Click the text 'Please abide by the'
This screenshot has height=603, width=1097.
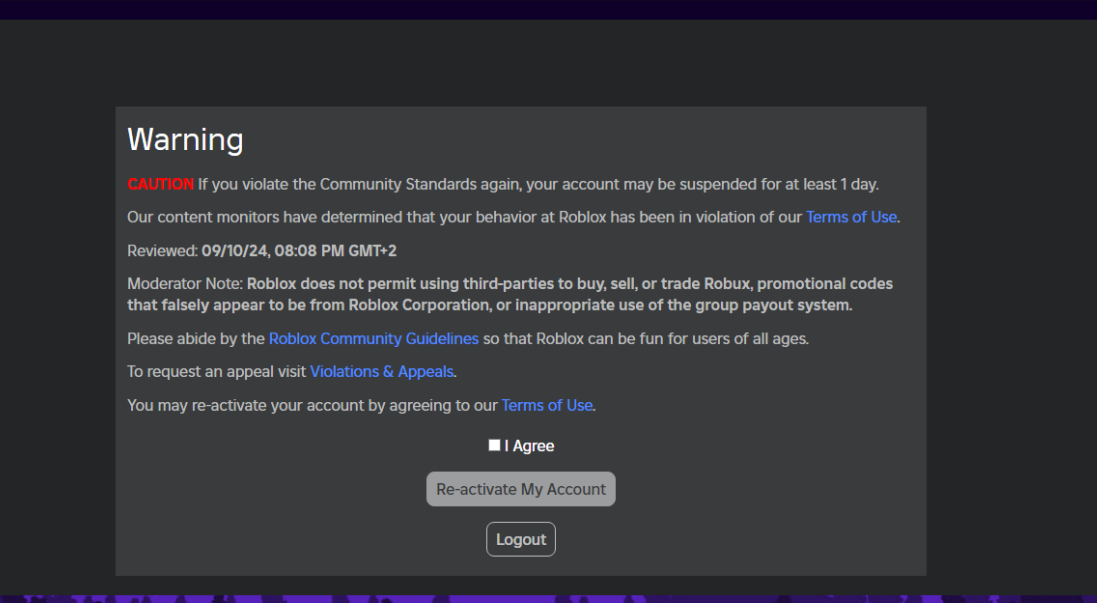coord(196,339)
